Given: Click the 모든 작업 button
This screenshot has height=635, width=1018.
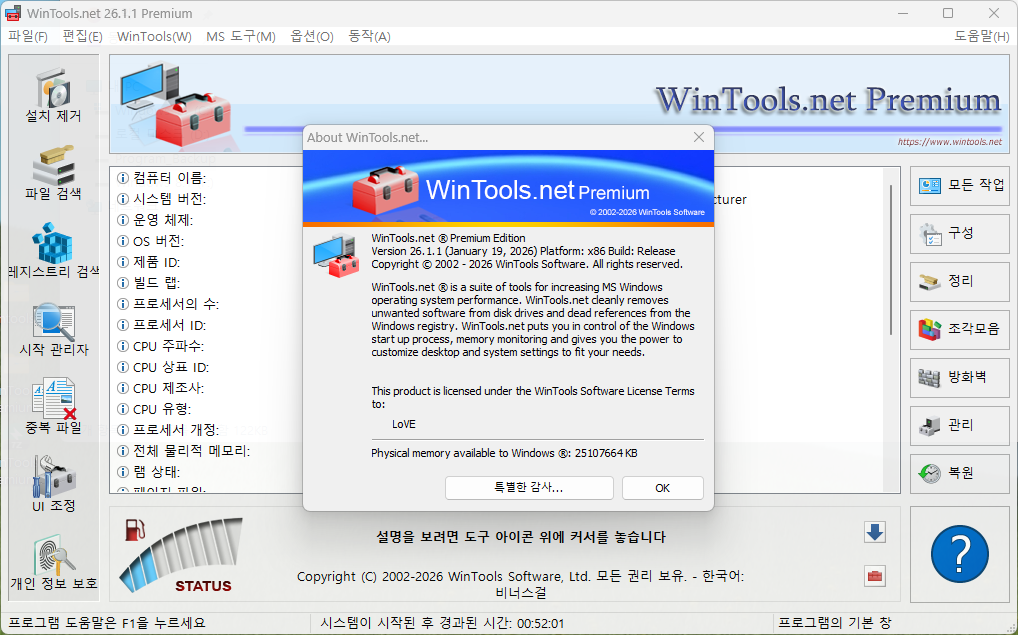Looking at the screenshot, I should (960, 186).
